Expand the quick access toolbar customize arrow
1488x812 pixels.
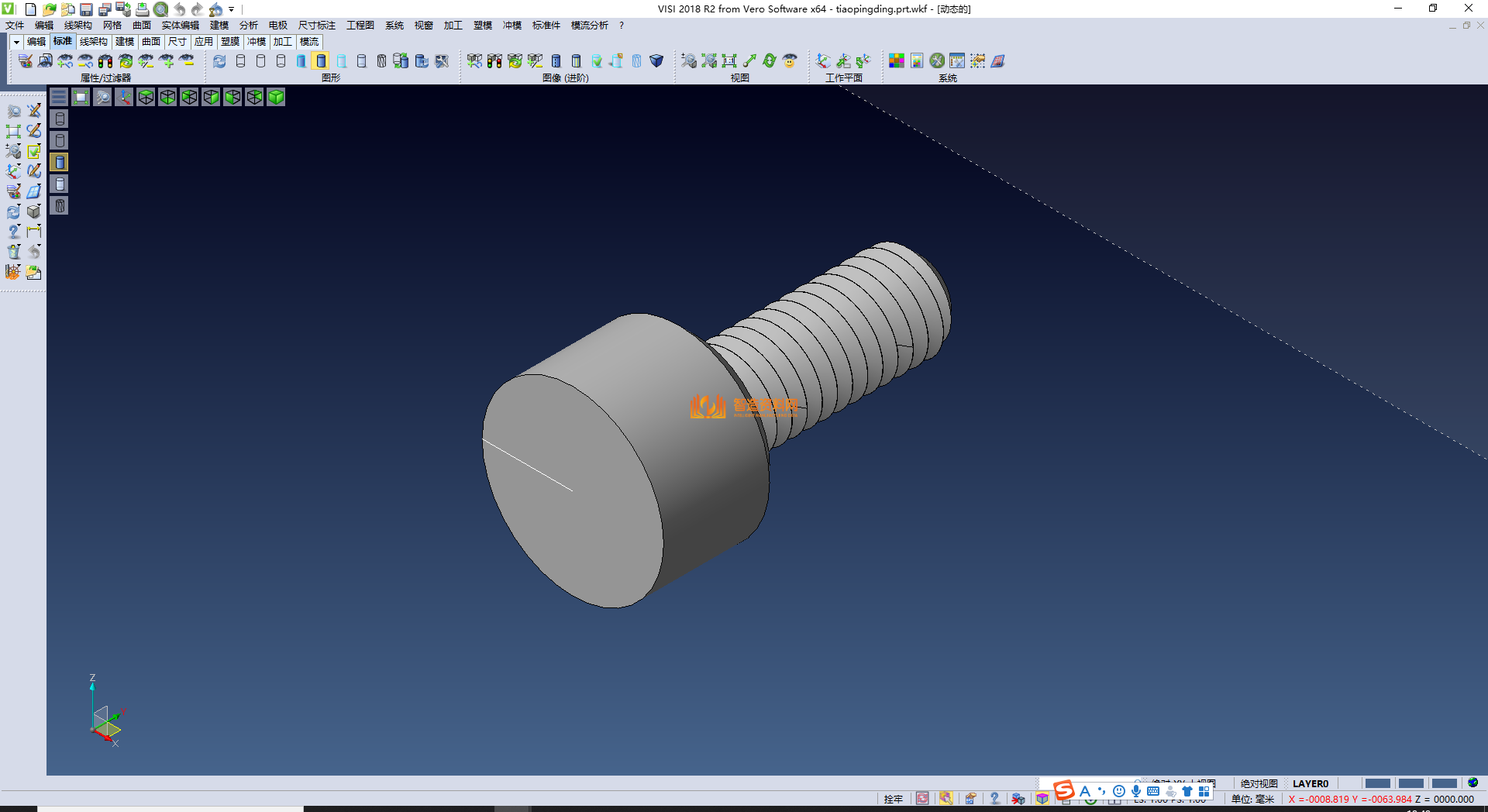click(232, 9)
